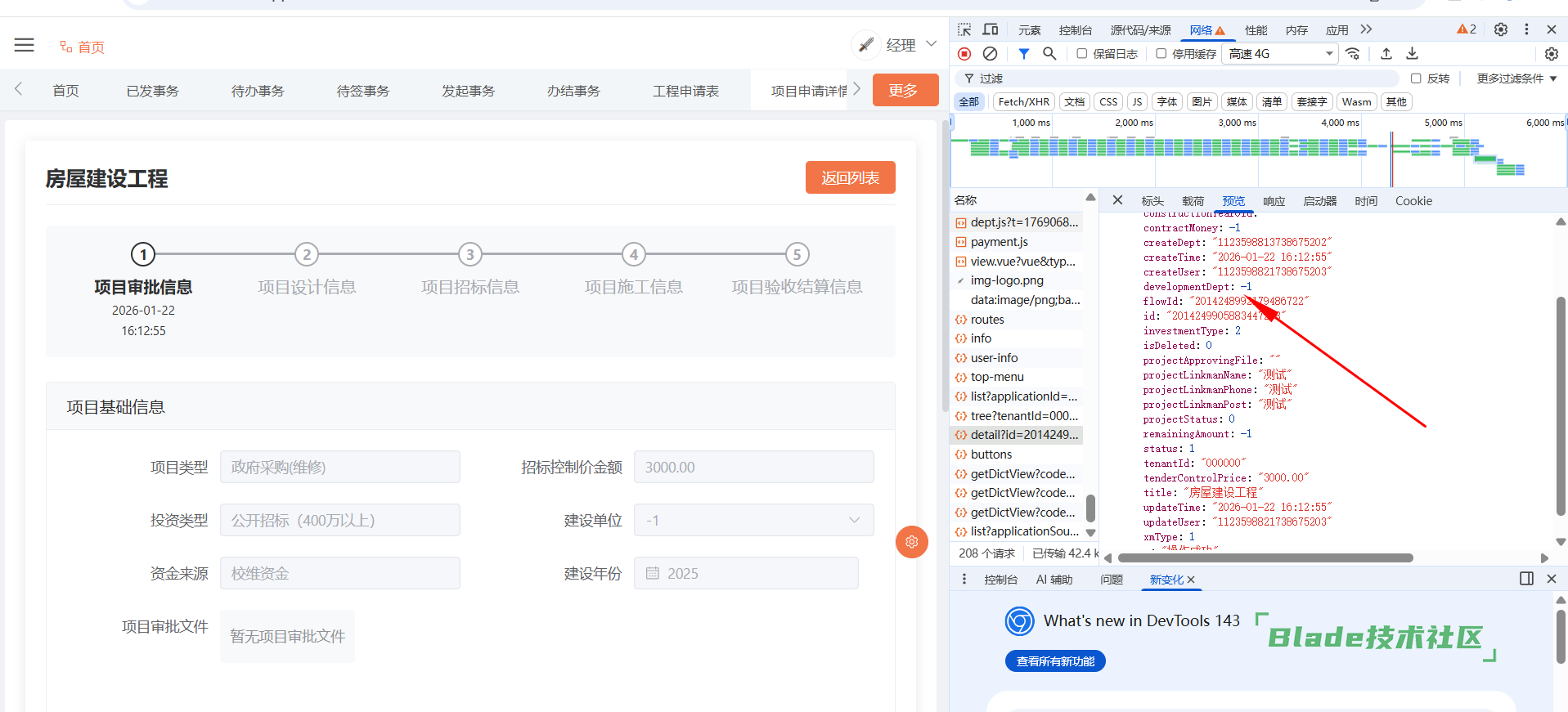Toggle the device toolbar icon

click(991, 29)
